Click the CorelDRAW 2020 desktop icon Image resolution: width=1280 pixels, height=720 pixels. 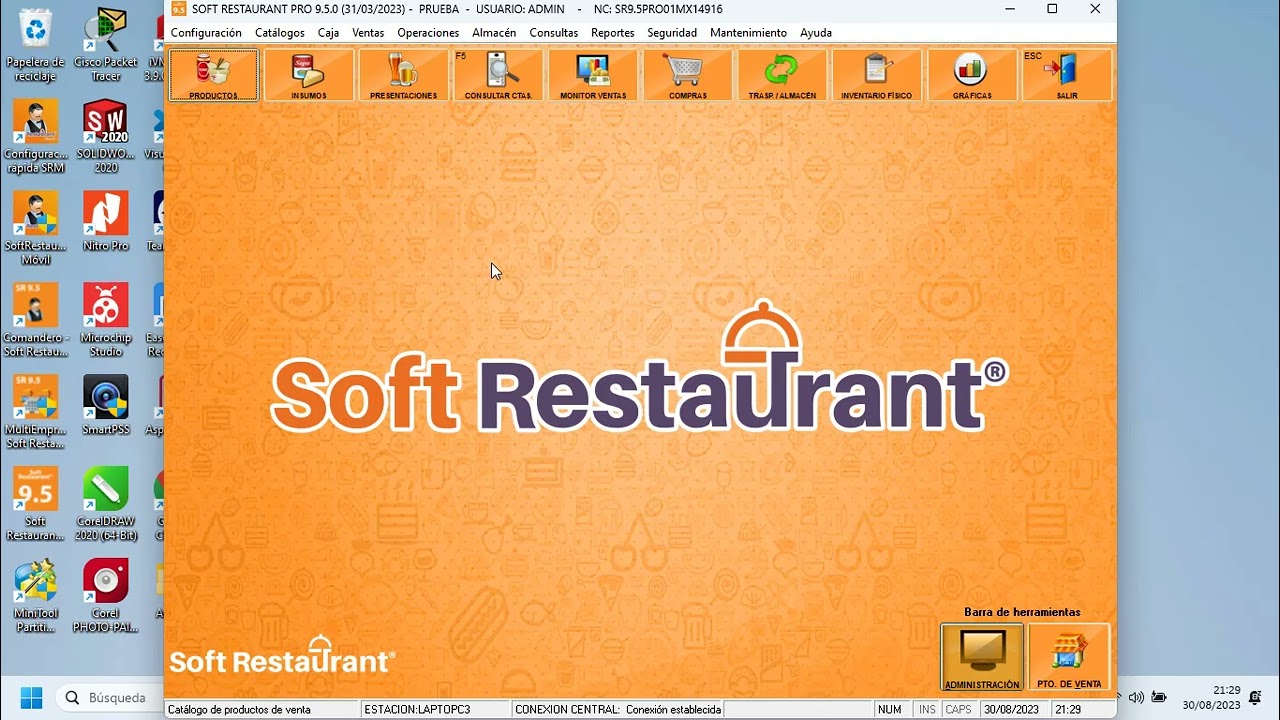tap(106, 504)
